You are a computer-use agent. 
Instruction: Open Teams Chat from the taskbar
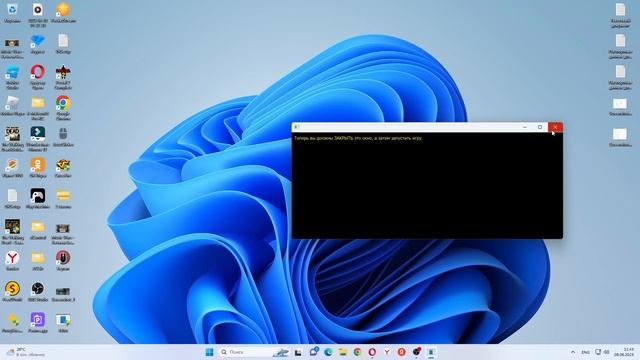[x=313, y=352]
